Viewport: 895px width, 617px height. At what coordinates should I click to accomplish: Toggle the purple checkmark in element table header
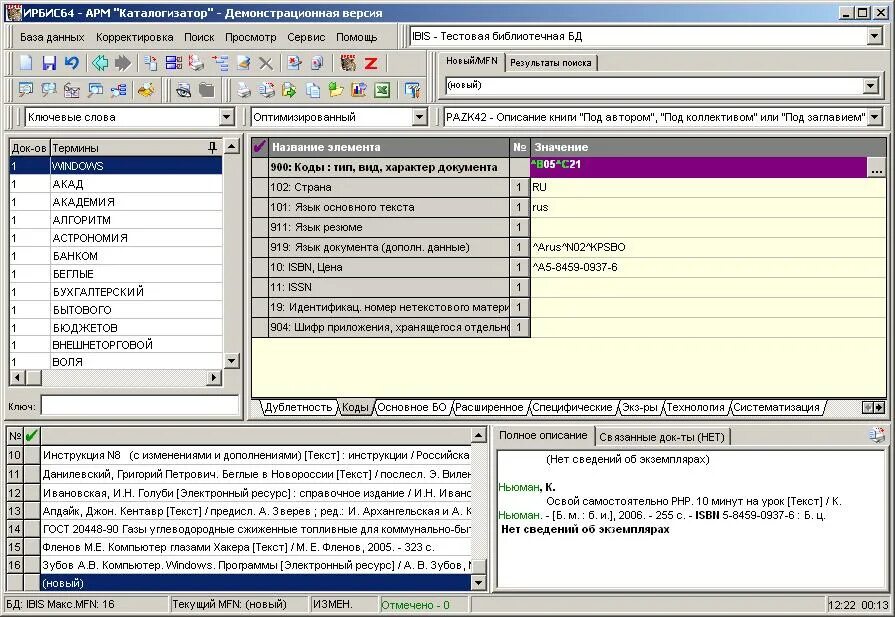coord(260,147)
